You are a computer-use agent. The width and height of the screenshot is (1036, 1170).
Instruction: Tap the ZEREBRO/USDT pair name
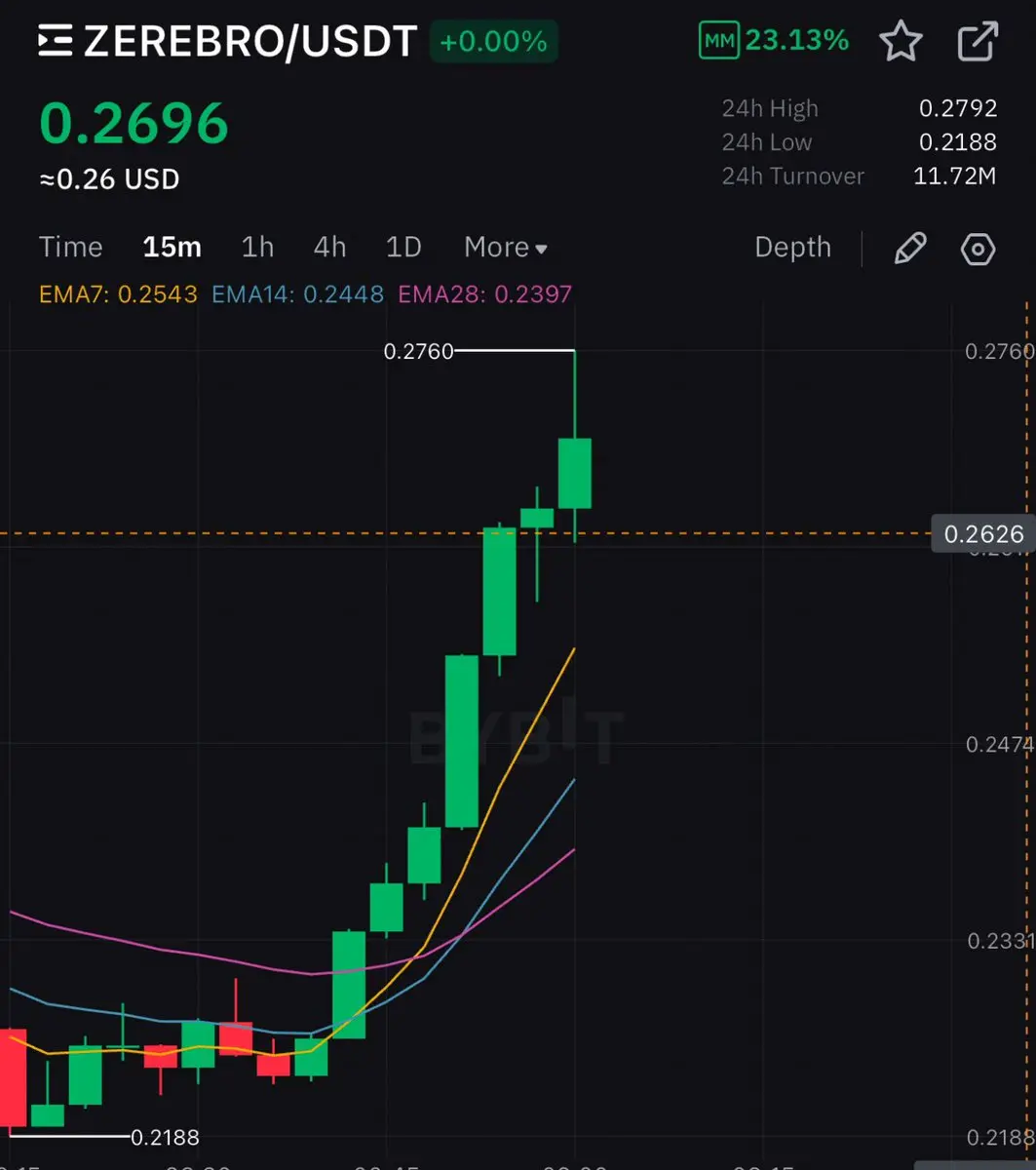[251, 42]
